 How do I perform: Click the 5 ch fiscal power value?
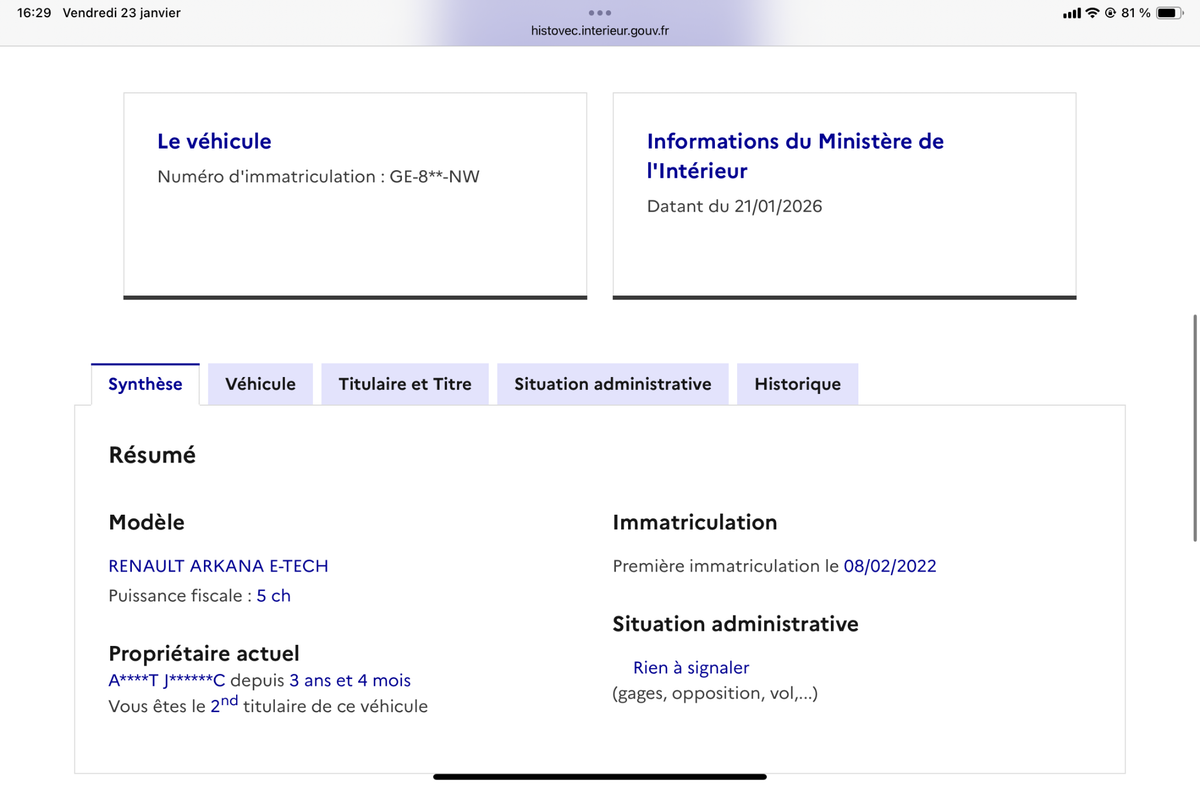(x=274, y=596)
